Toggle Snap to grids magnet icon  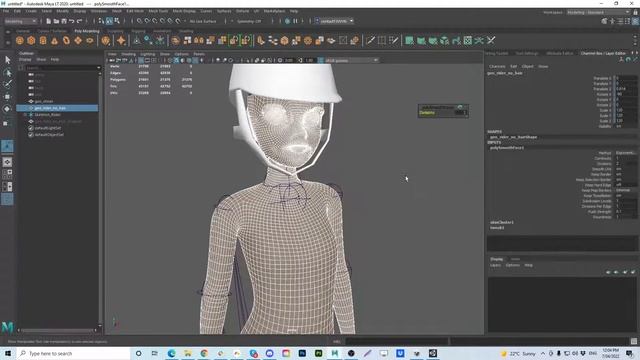(x=139, y=21)
